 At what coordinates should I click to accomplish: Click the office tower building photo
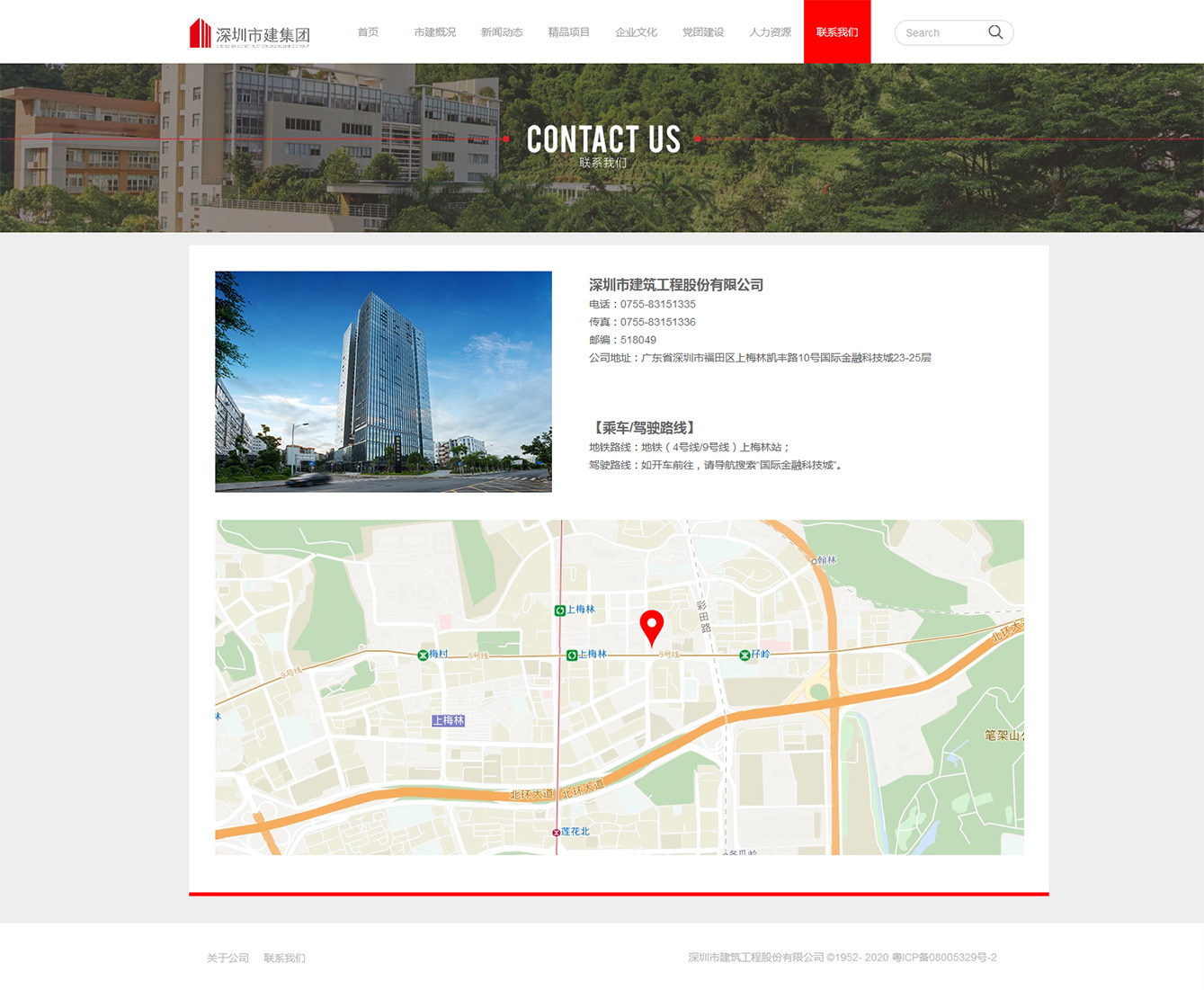pos(383,381)
